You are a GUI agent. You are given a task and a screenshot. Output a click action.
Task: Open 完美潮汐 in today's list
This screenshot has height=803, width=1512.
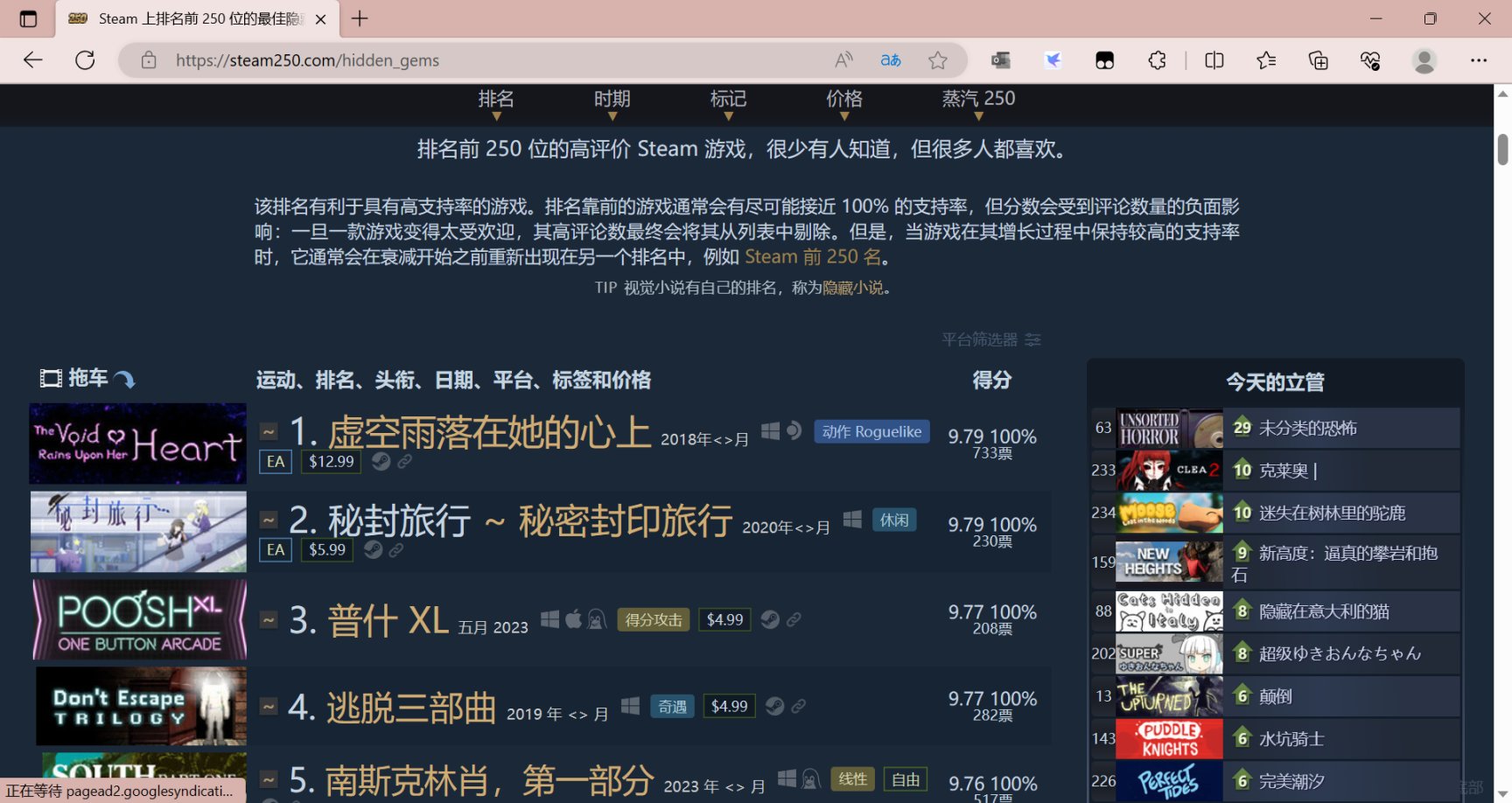pos(1291,781)
